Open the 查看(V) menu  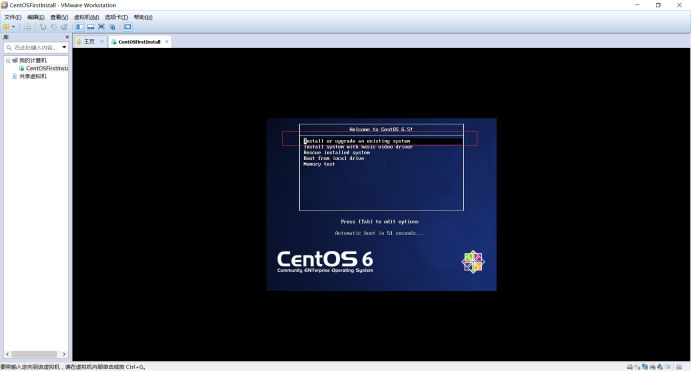[59, 17]
